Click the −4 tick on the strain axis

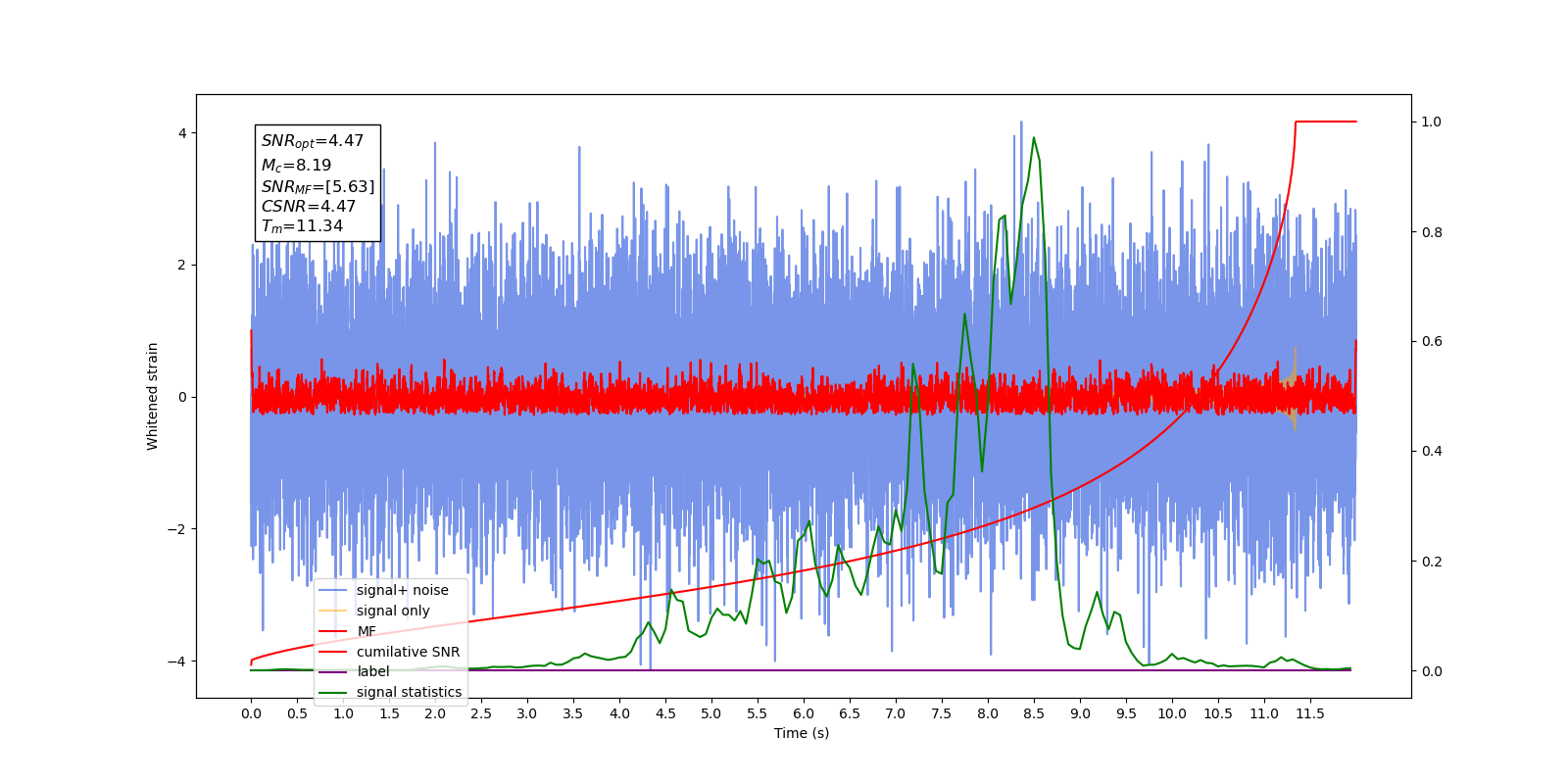[x=178, y=661]
